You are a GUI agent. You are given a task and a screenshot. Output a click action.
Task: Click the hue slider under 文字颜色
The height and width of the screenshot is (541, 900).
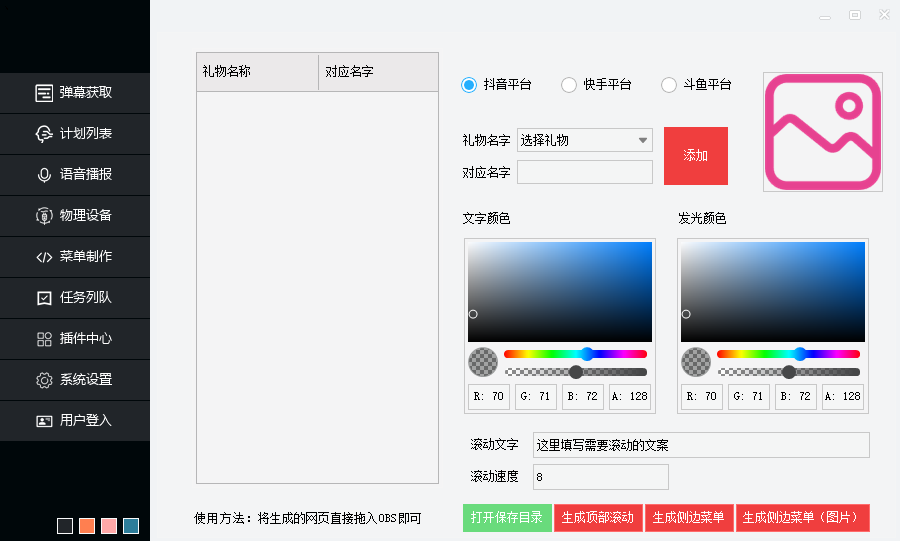575,354
